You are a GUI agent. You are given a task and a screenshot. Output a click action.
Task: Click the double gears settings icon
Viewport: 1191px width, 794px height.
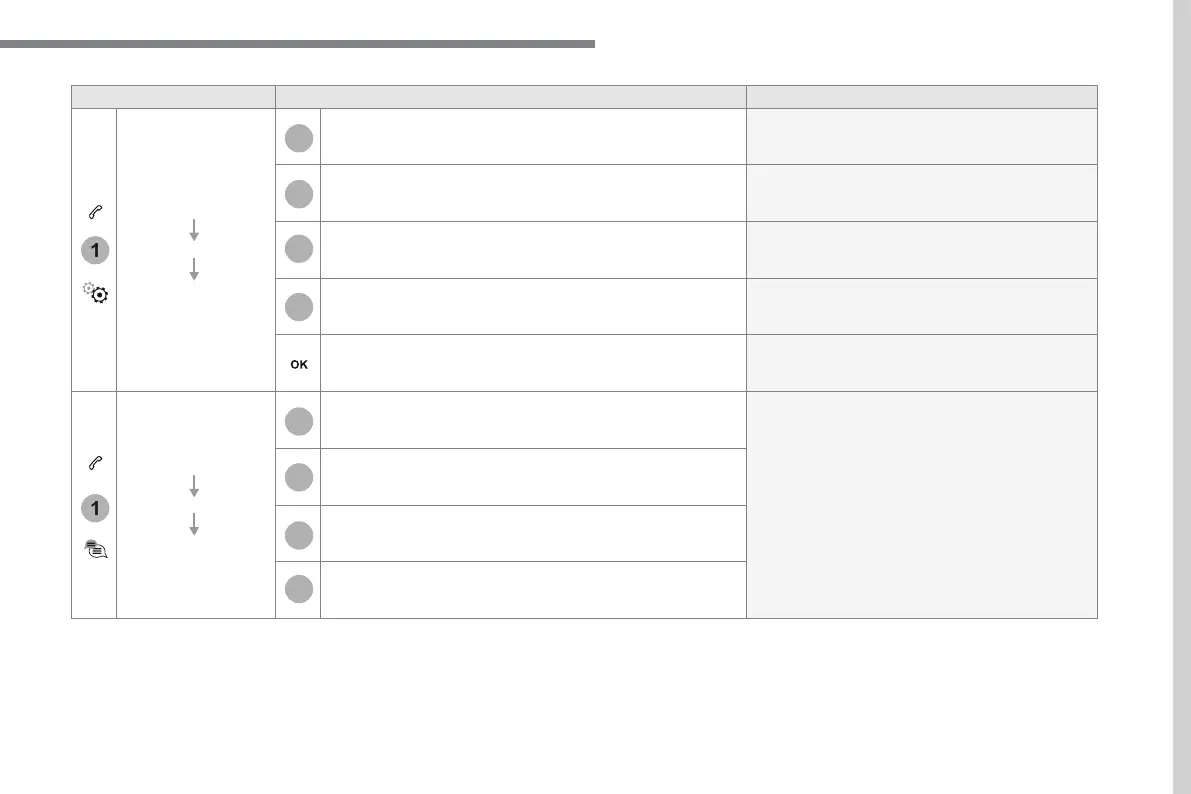pos(94,294)
